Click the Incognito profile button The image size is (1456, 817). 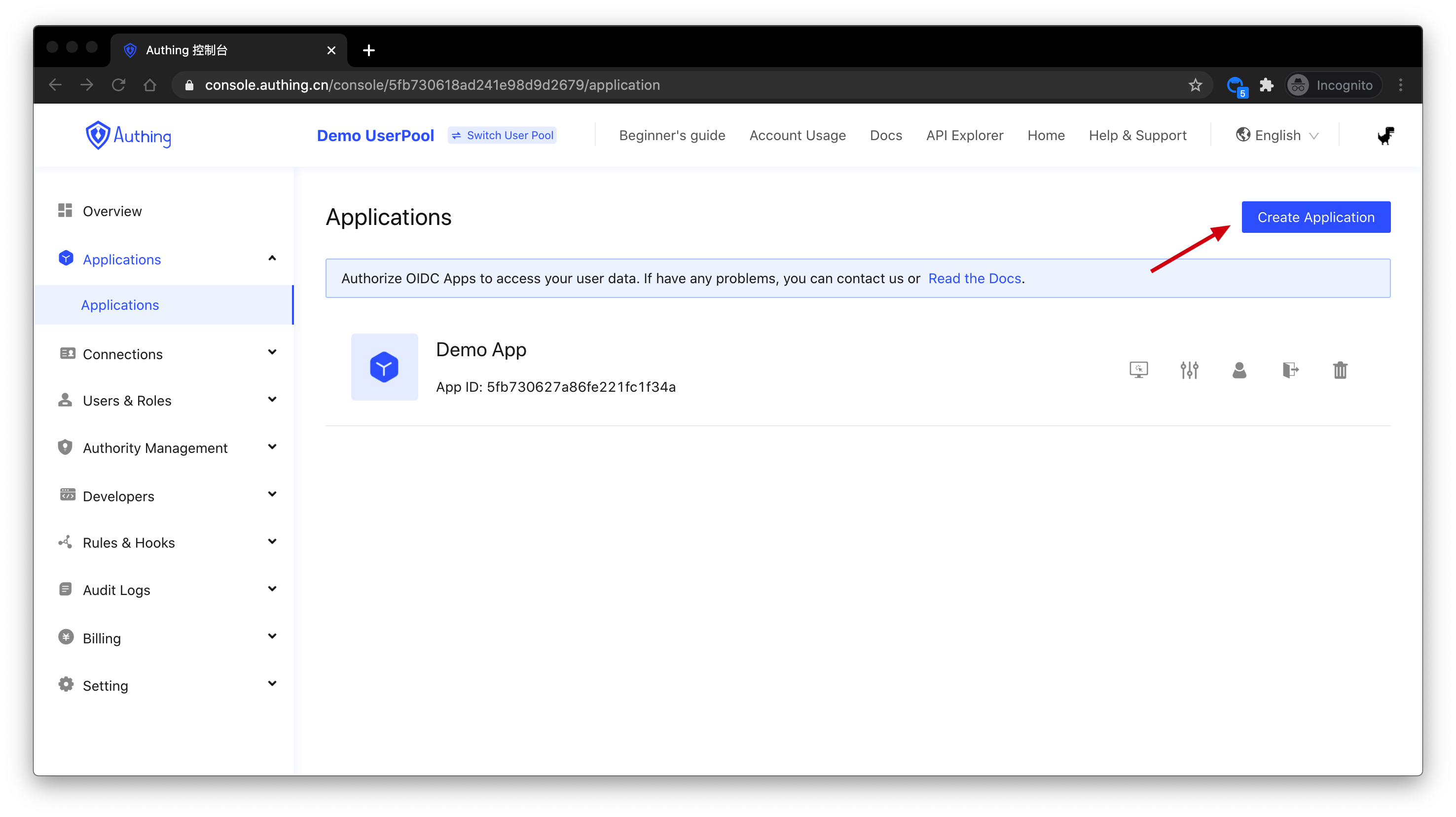coord(1333,85)
